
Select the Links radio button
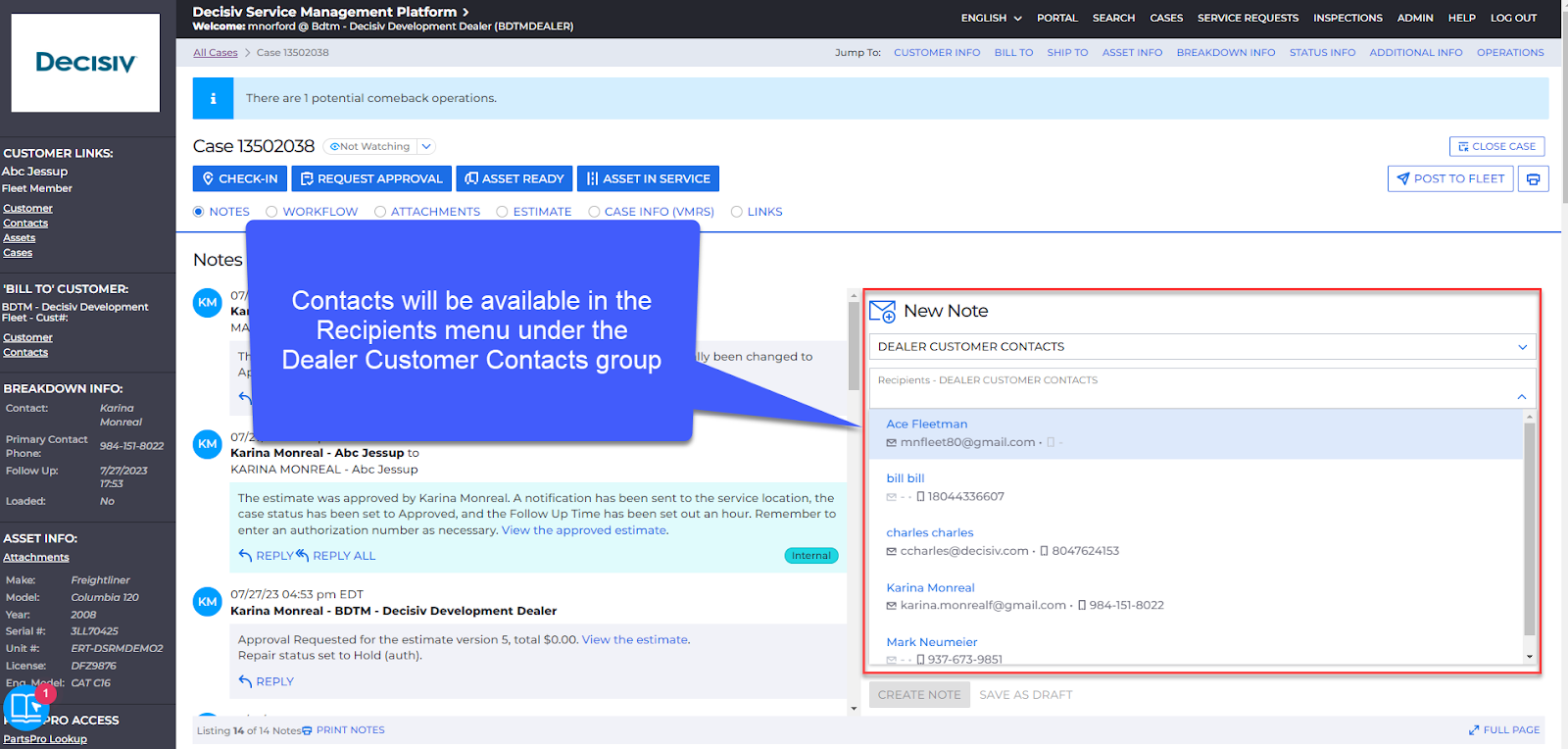pyautogui.click(x=737, y=212)
